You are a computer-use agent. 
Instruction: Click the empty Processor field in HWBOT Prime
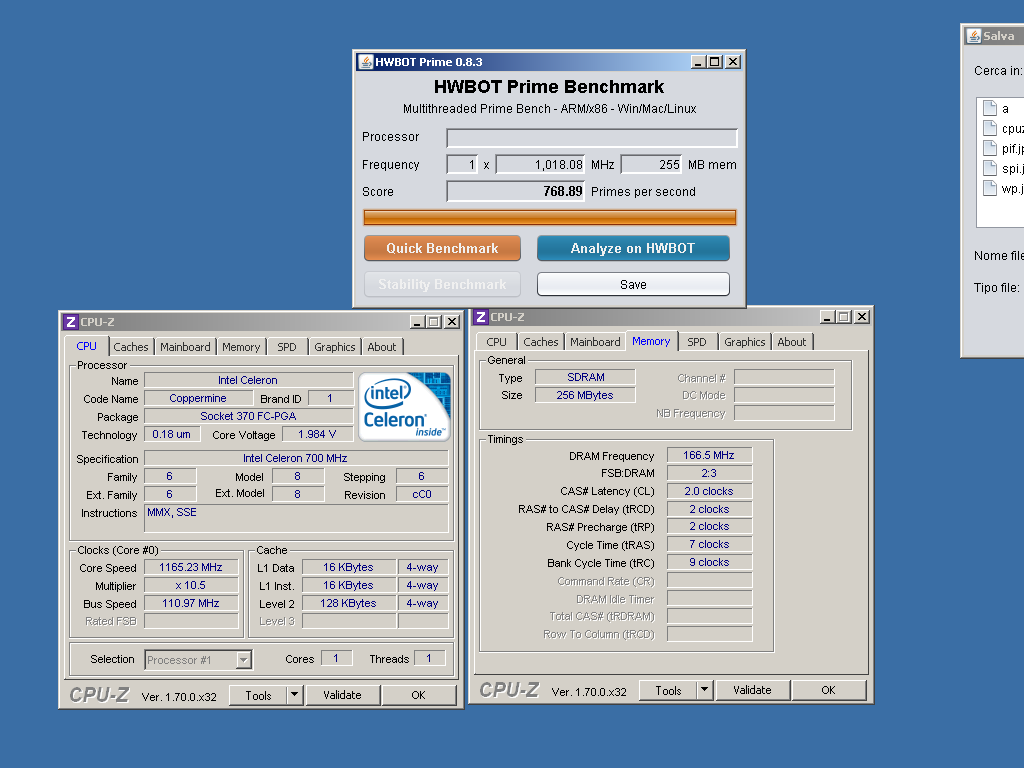pyautogui.click(x=592, y=138)
